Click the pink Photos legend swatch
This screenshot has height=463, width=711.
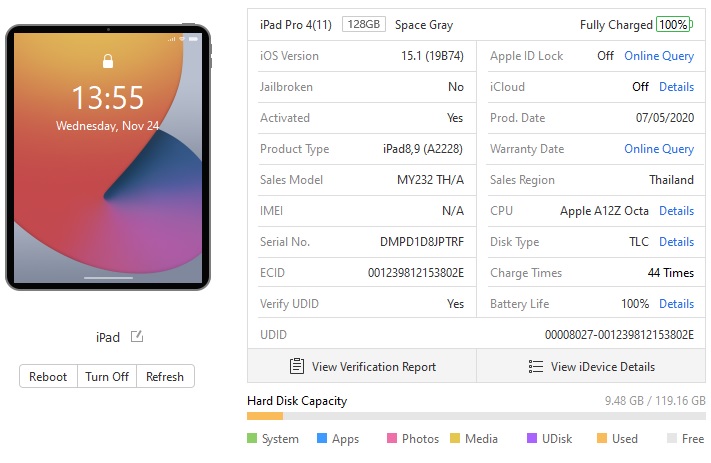(392, 438)
